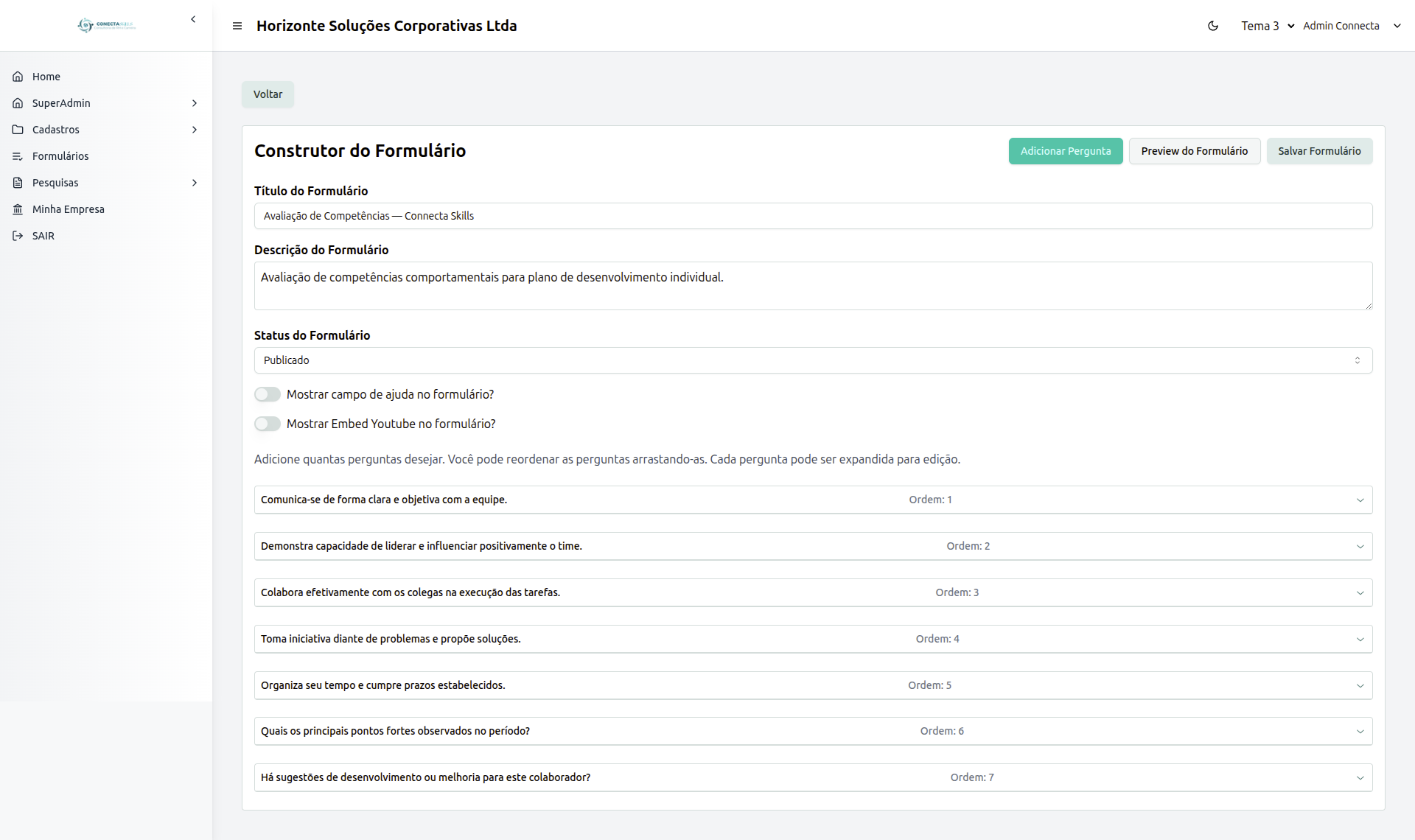Focus the Descrição do Formulário textarea
This screenshot has height=840, width=1415.
tap(813, 286)
